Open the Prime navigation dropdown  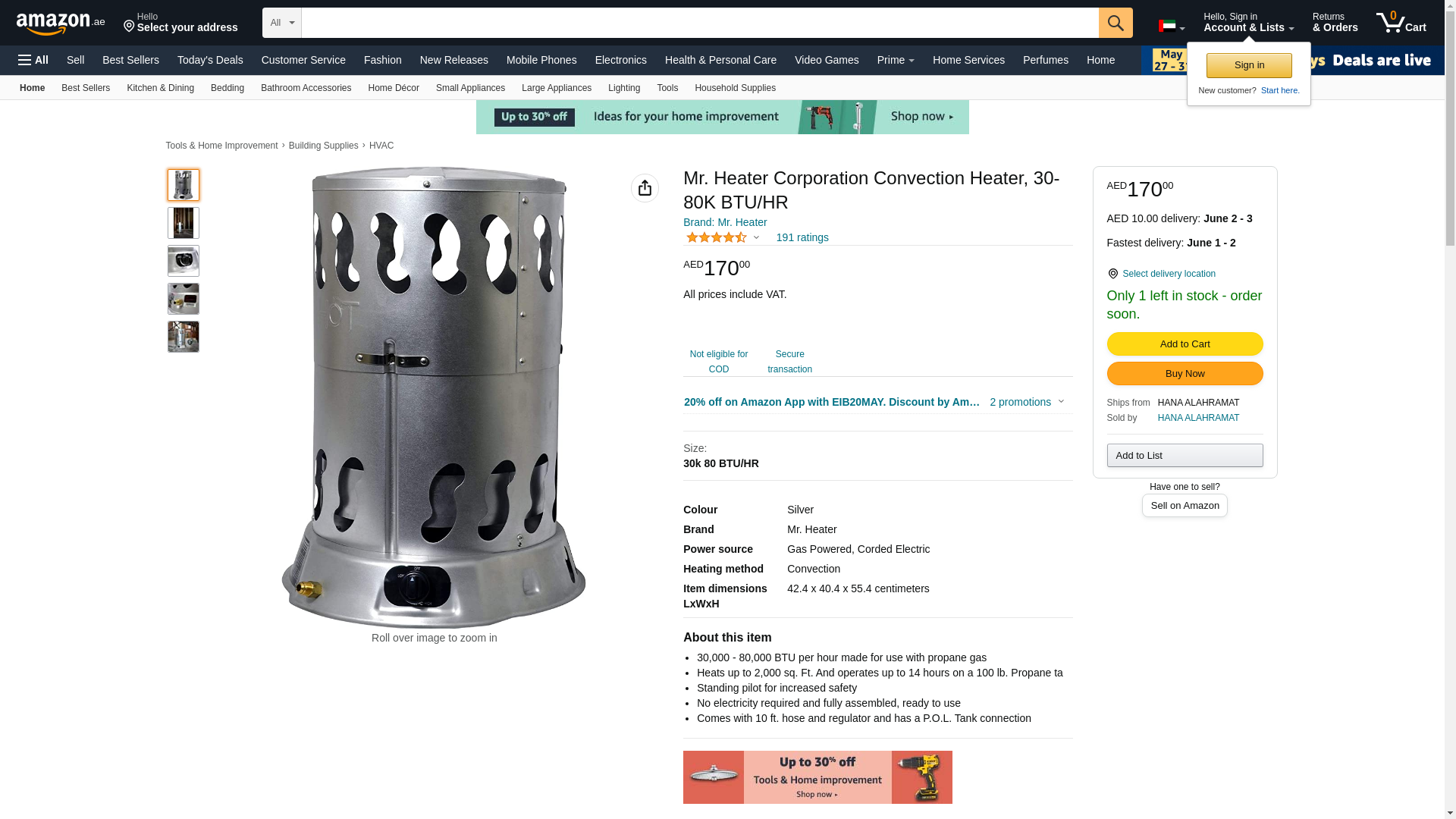(896, 60)
